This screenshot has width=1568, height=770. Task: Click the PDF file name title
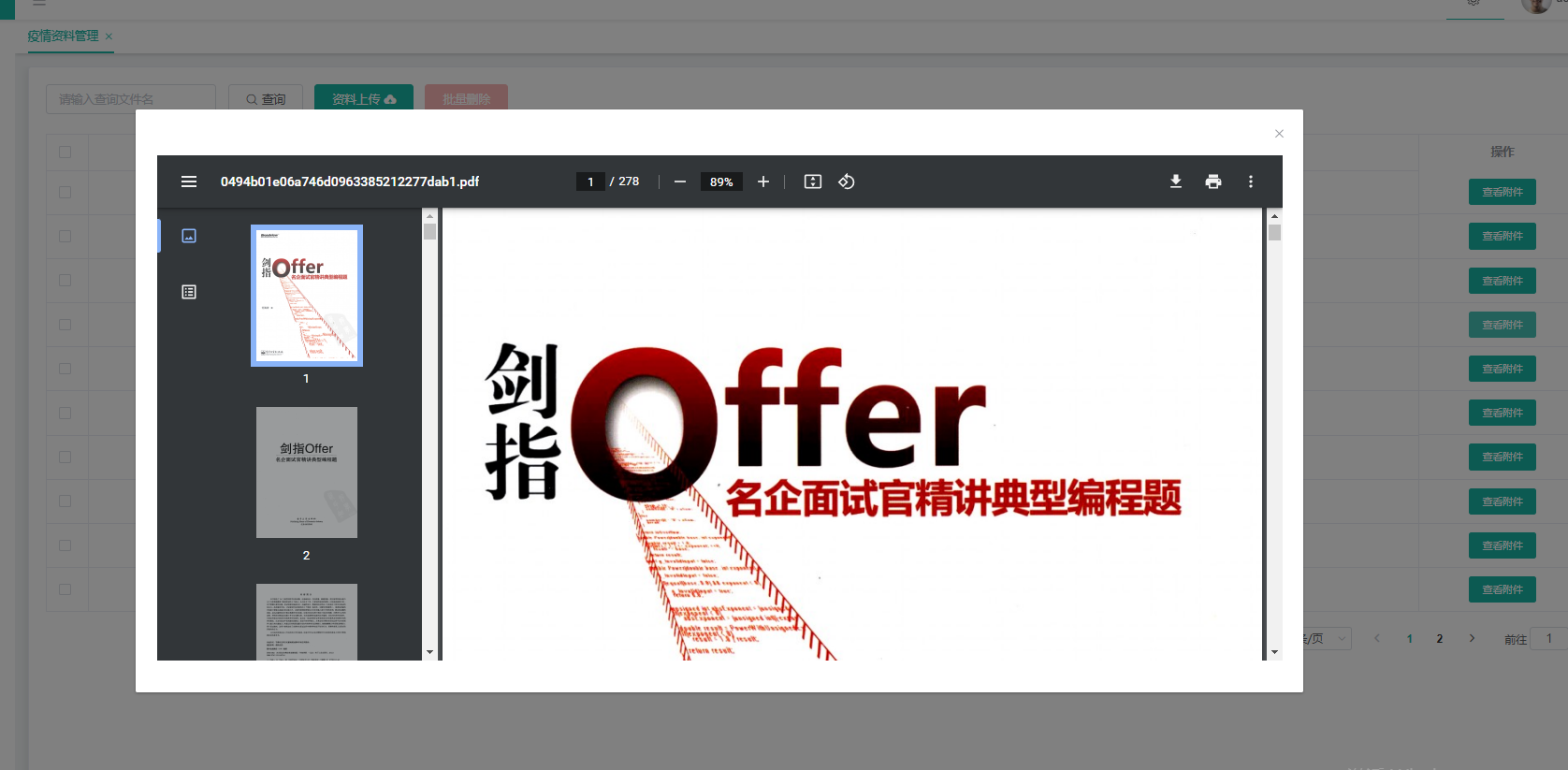(350, 182)
